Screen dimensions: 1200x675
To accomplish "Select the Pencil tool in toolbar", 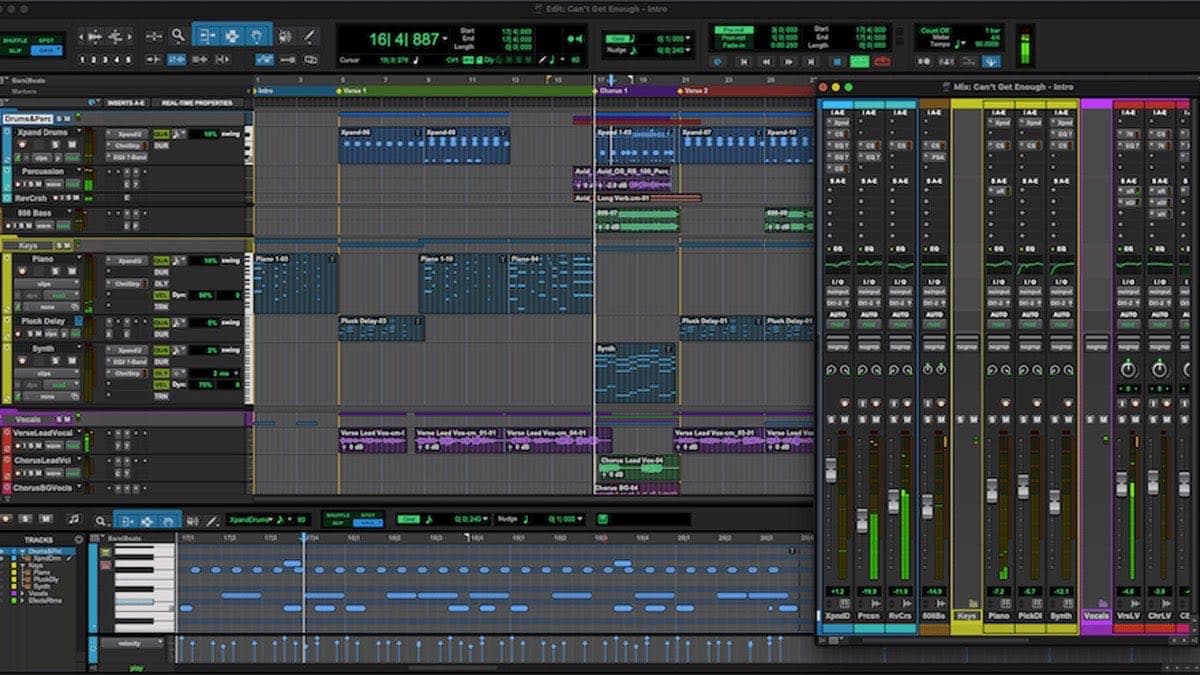I will (x=310, y=36).
